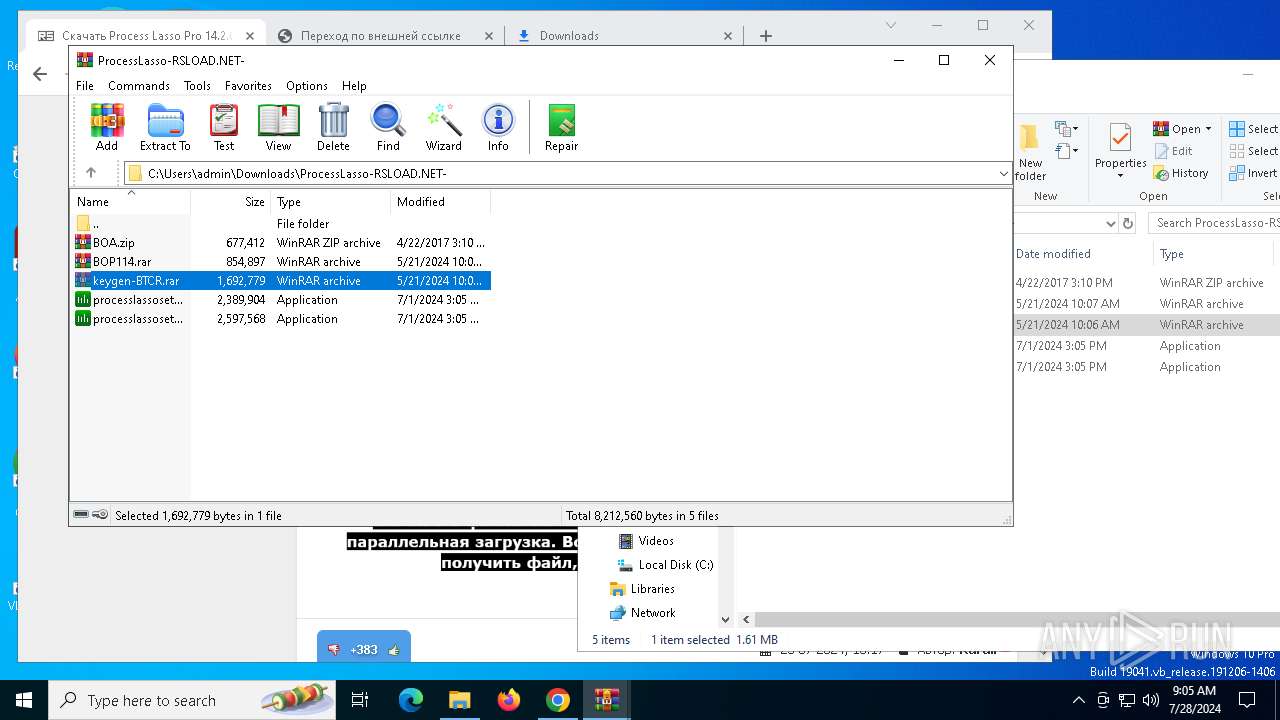This screenshot has width=1280, height=720.
Task: Open the Favorites menu
Action: pos(248,86)
